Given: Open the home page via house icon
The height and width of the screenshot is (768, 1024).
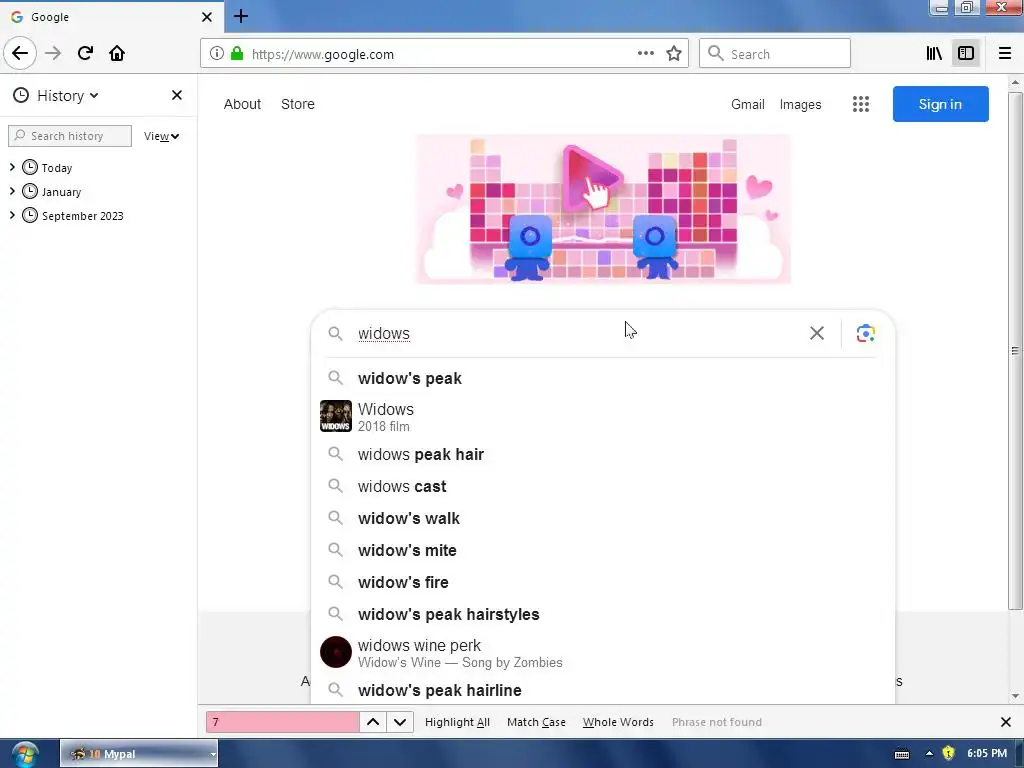Looking at the screenshot, I should 117,53.
